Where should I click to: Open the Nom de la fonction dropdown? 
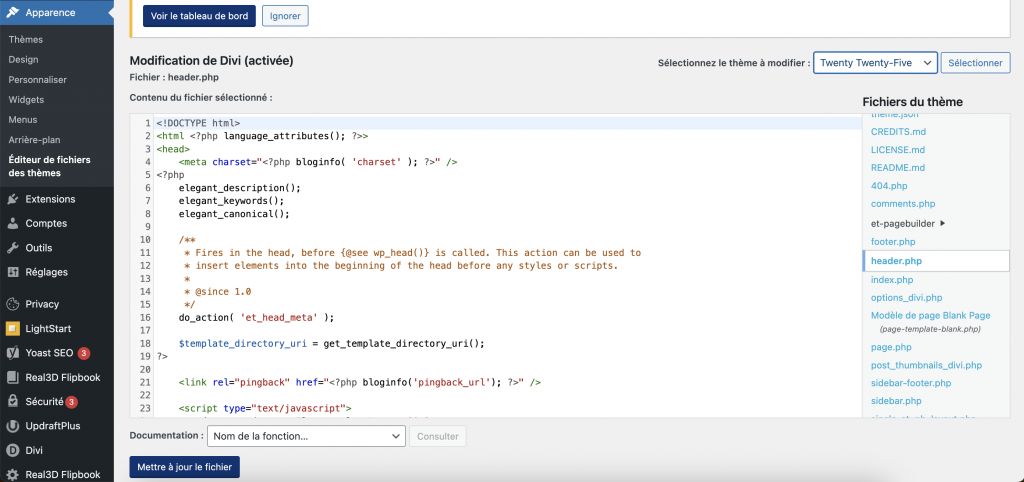pyautogui.click(x=306, y=436)
